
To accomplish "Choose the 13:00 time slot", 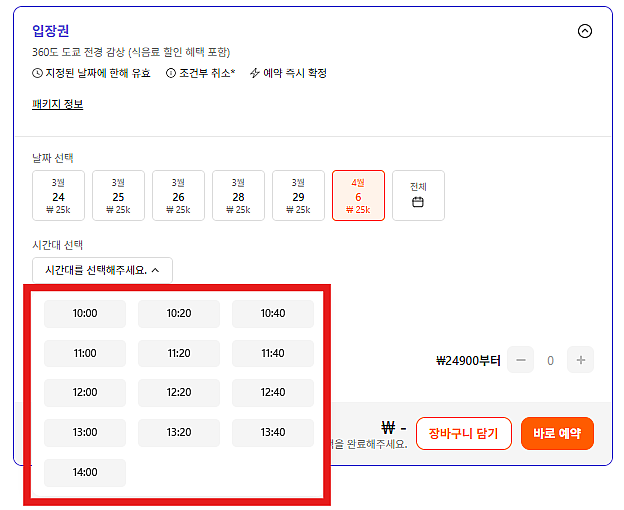I will pos(85,432).
